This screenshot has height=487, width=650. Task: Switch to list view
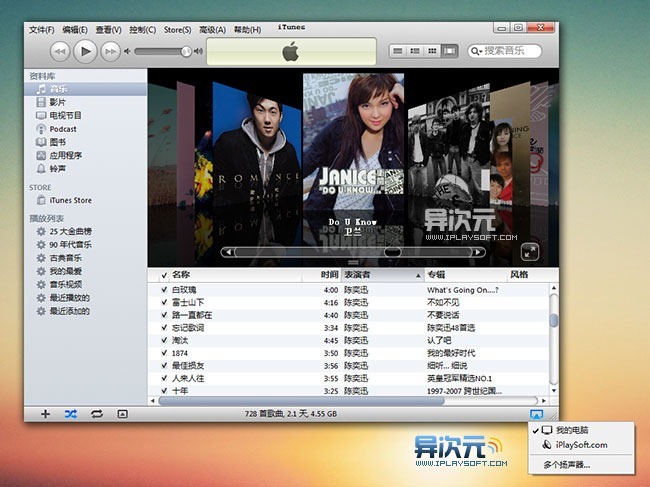pos(398,51)
